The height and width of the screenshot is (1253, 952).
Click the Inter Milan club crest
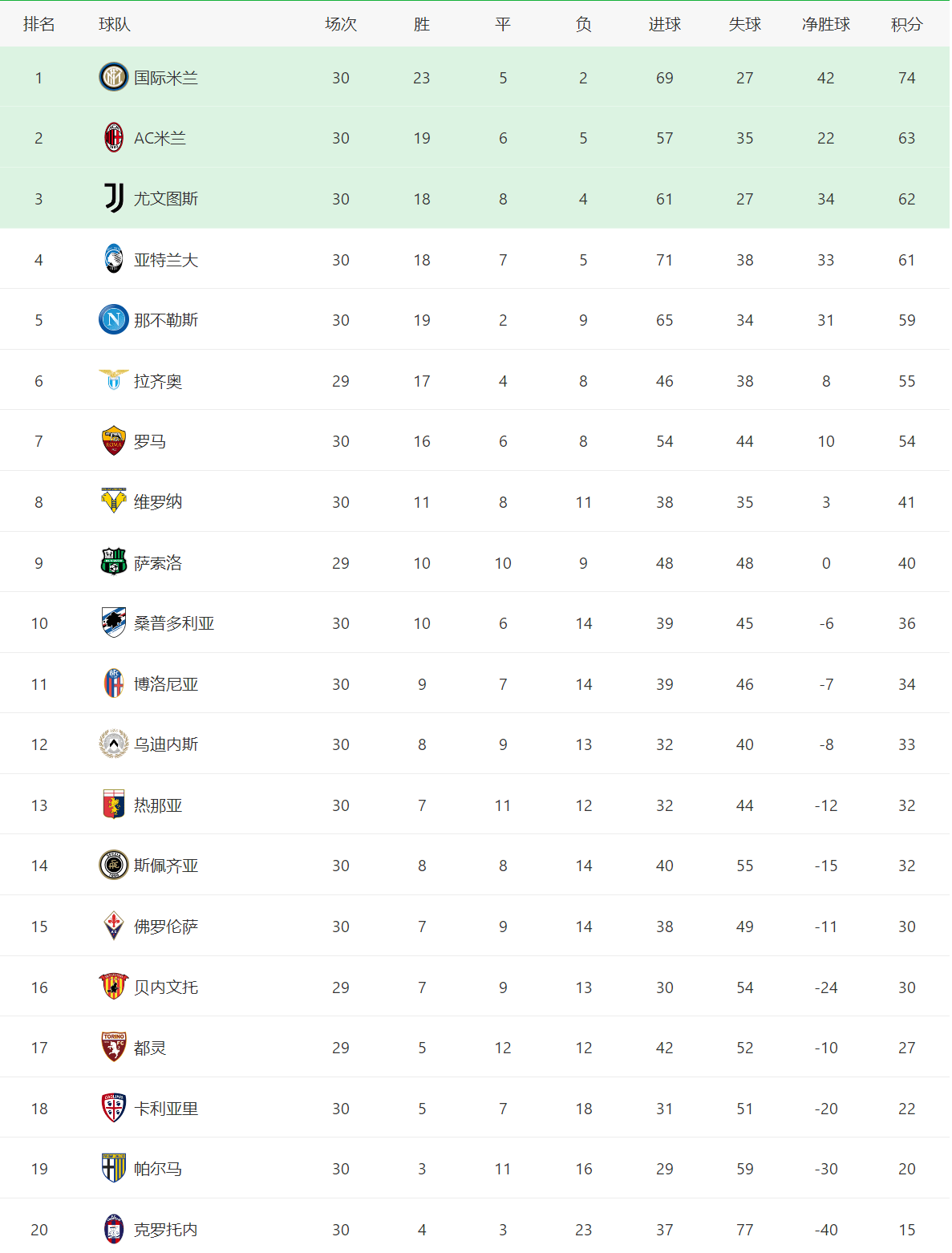click(x=114, y=77)
